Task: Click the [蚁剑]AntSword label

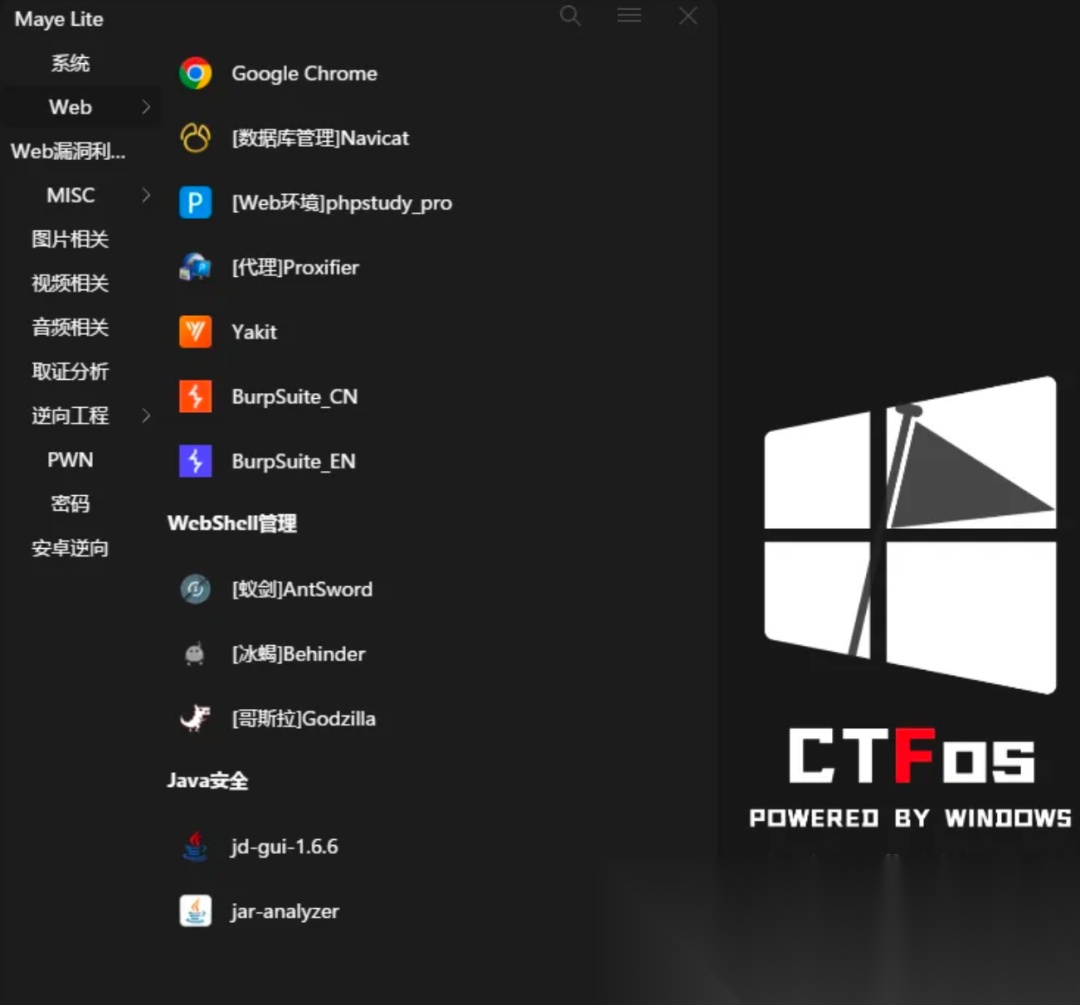Action: 302,589
